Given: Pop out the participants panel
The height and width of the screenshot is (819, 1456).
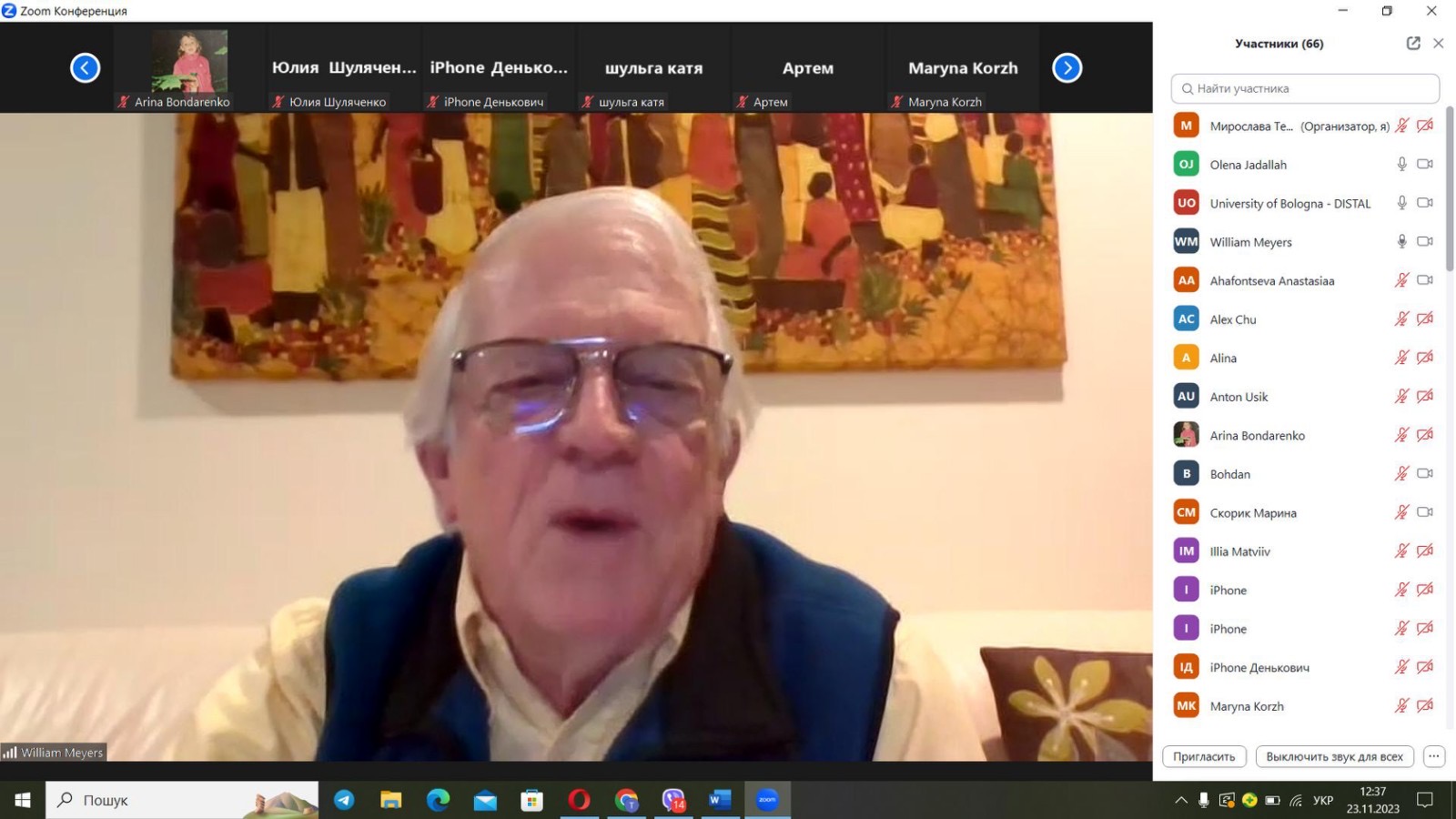Looking at the screenshot, I should (1413, 43).
